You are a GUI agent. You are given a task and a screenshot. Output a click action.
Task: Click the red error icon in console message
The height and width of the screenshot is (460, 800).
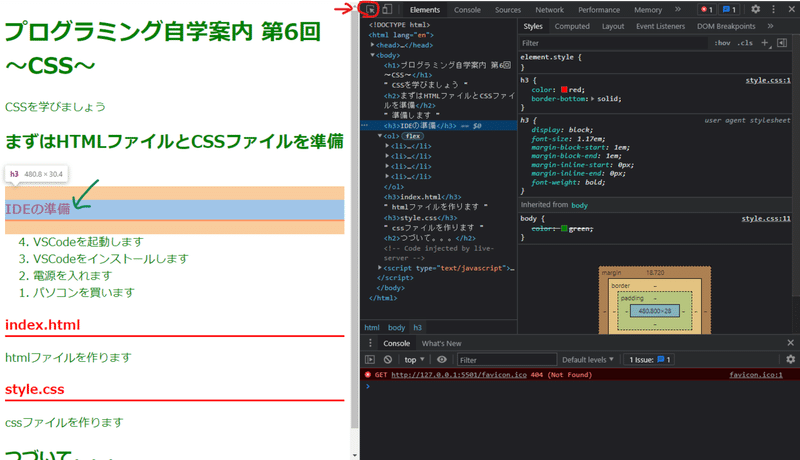pos(367,375)
